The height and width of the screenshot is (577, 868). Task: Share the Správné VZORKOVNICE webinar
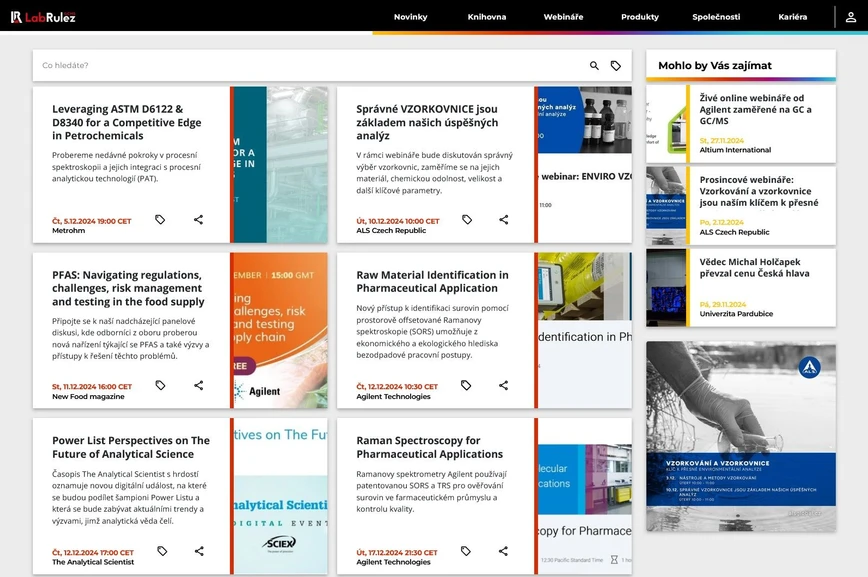pos(502,219)
